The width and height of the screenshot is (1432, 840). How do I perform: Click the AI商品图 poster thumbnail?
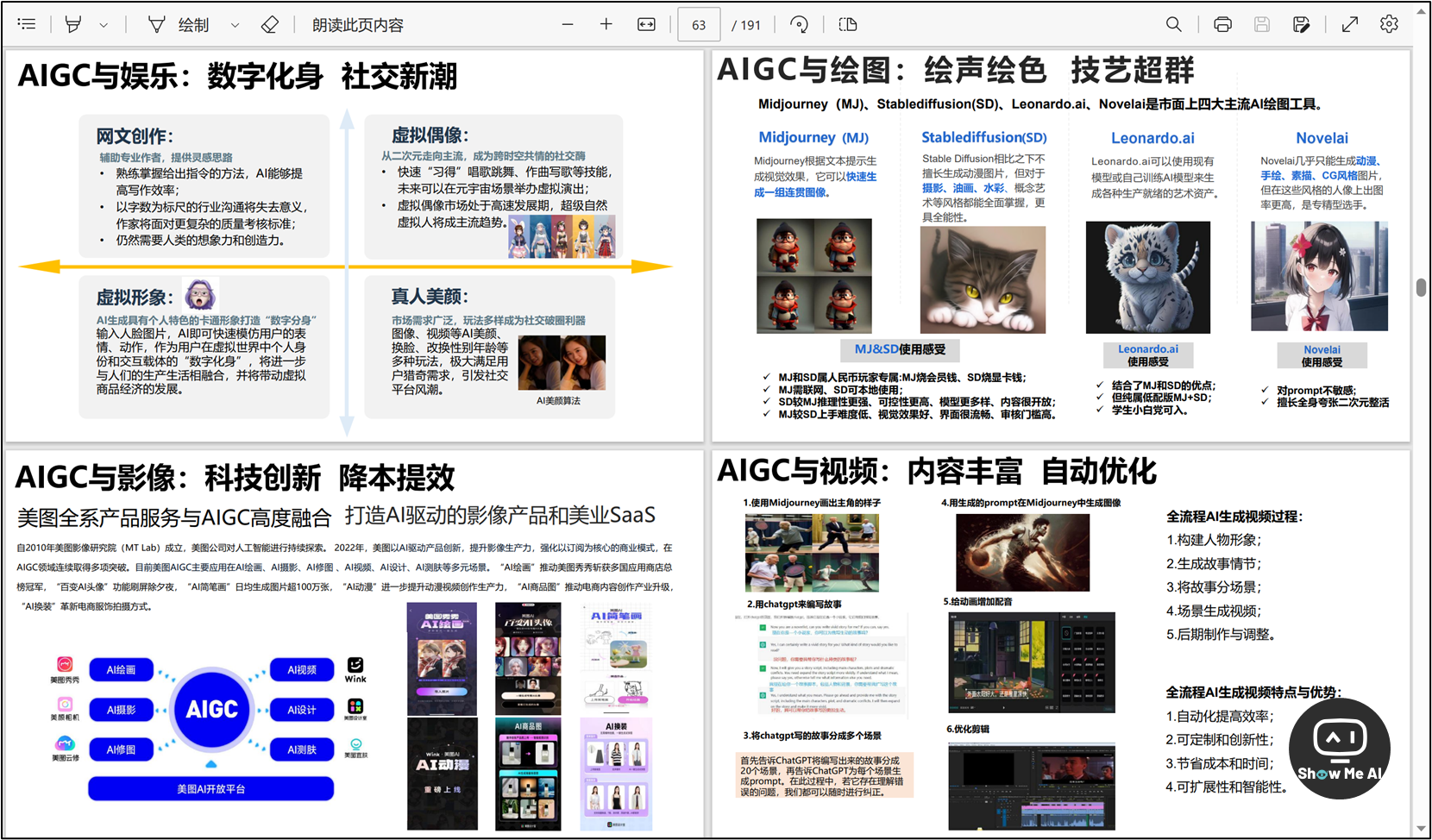[x=528, y=774]
